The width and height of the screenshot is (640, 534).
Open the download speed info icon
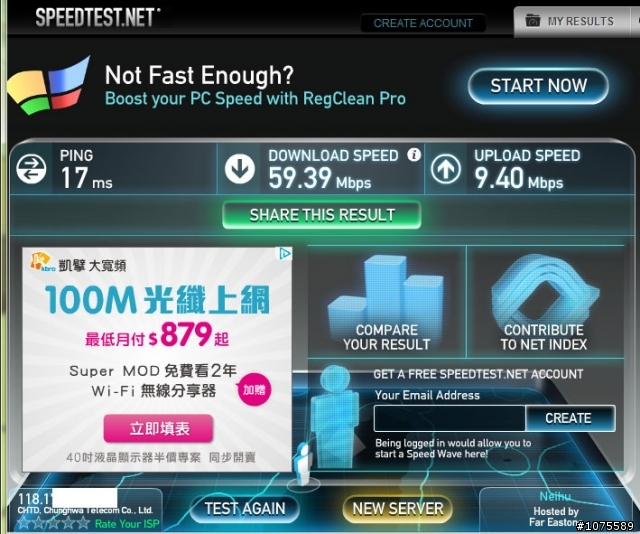pyautogui.click(x=414, y=155)
